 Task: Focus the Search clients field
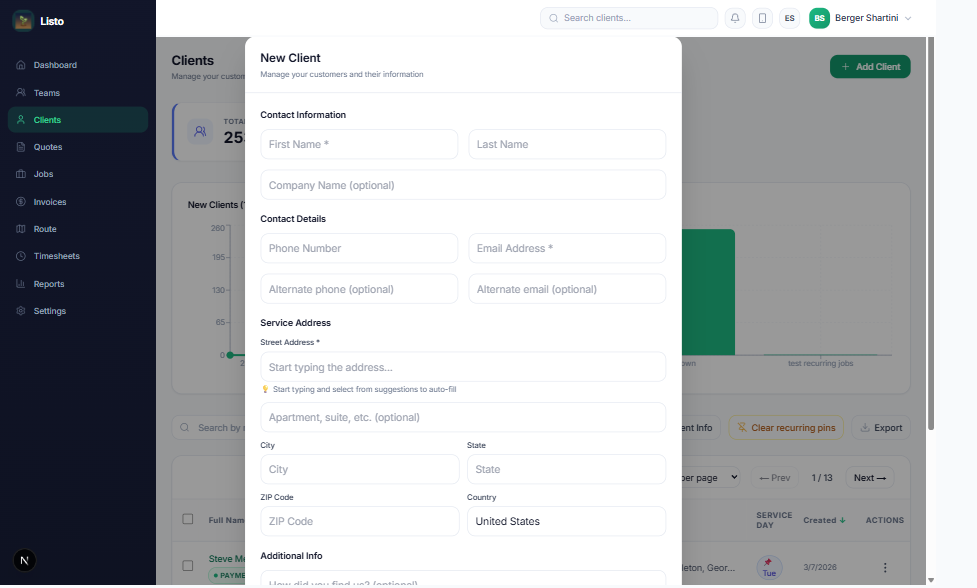[629, 18]
